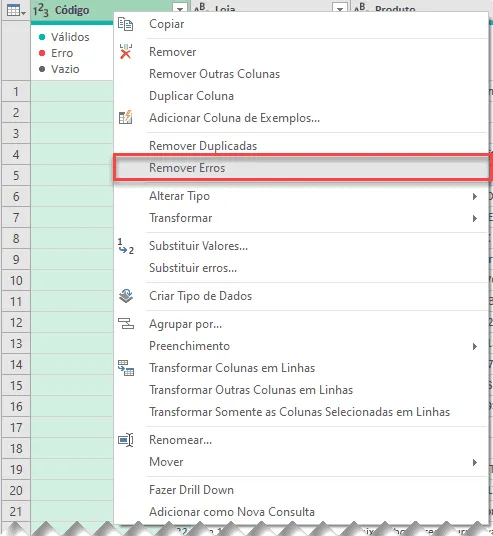The image size is (493, 536).
Task: Open the Mover submenu arrow
Action: click(x=475, y=463)
